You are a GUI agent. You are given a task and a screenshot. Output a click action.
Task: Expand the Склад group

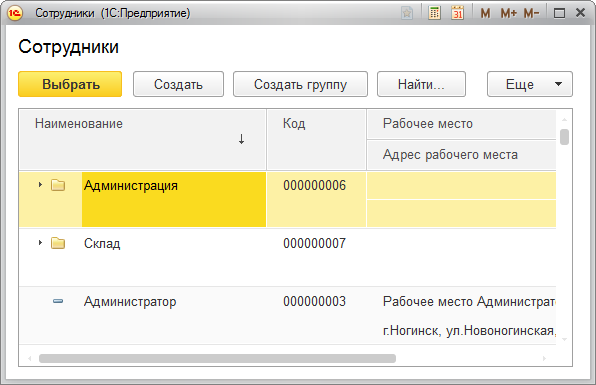(x=40, y=242)
